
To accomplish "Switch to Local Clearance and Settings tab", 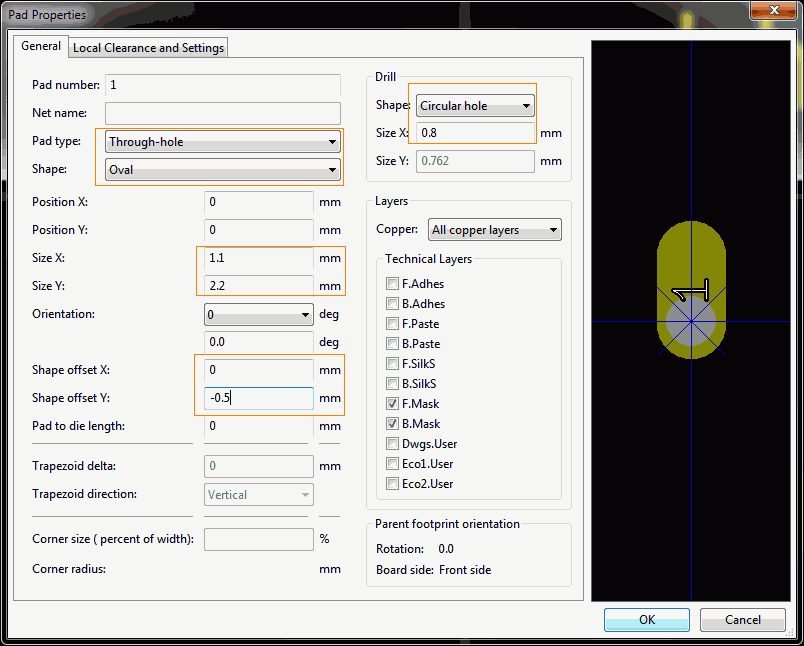I will [149, 48].
